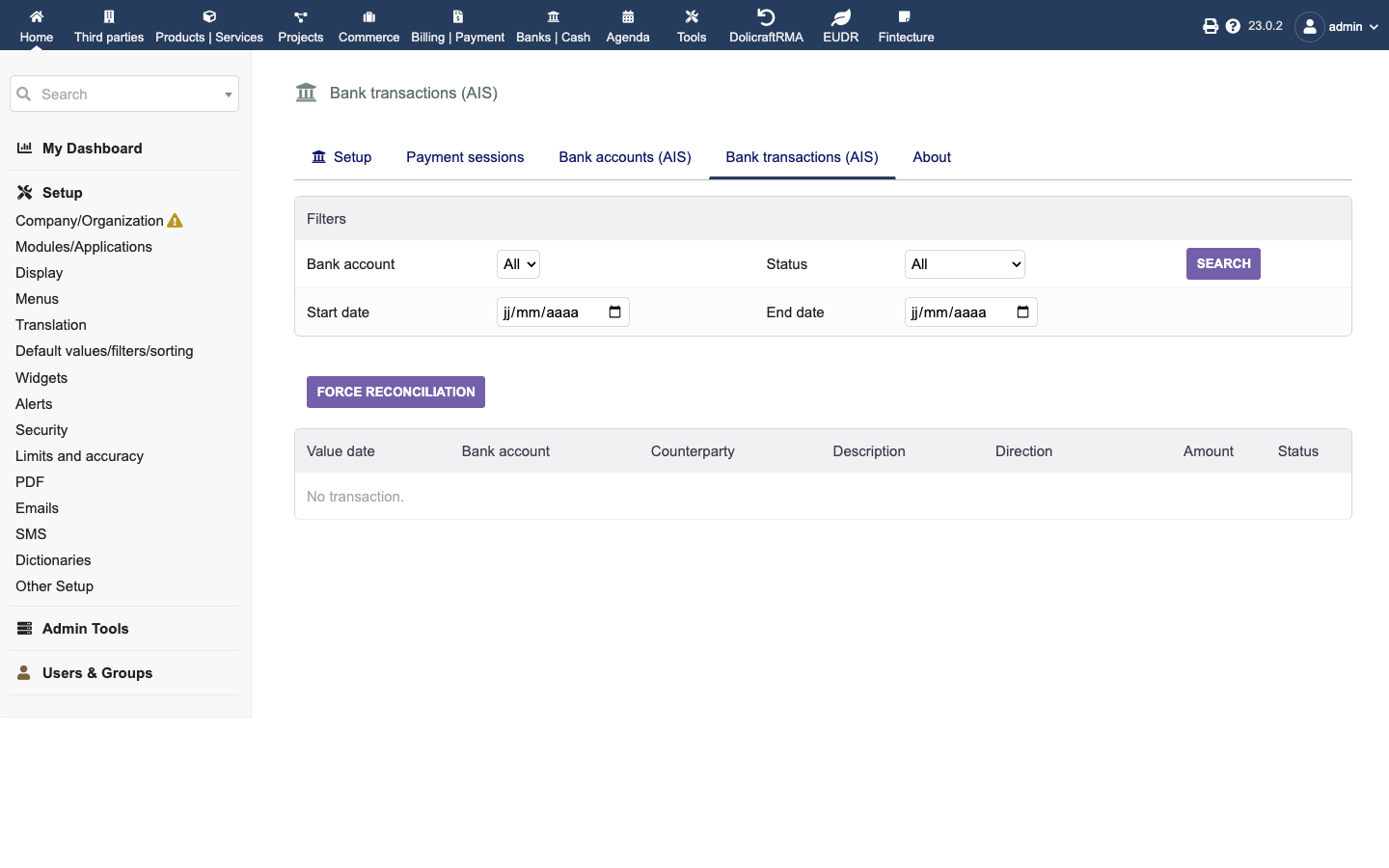Switch to the Payment sessions tab
Viewport: 1389px width, 868px height.
[x=465, y=157]
